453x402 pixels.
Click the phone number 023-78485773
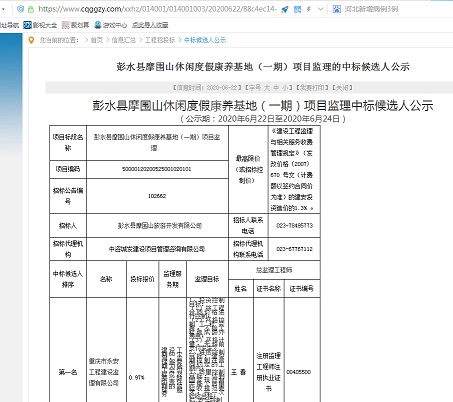coord(294,226)
